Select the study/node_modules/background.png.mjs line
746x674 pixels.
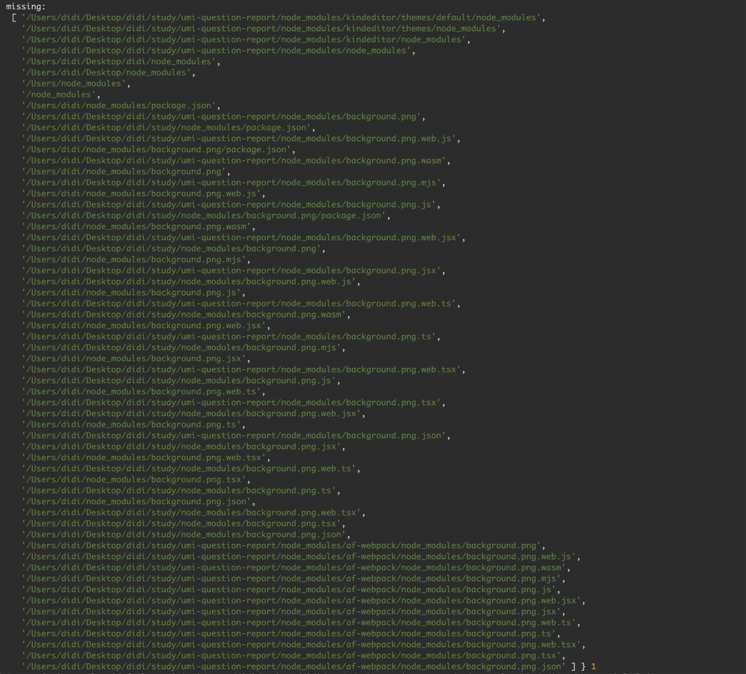click(x=184, y=348)
